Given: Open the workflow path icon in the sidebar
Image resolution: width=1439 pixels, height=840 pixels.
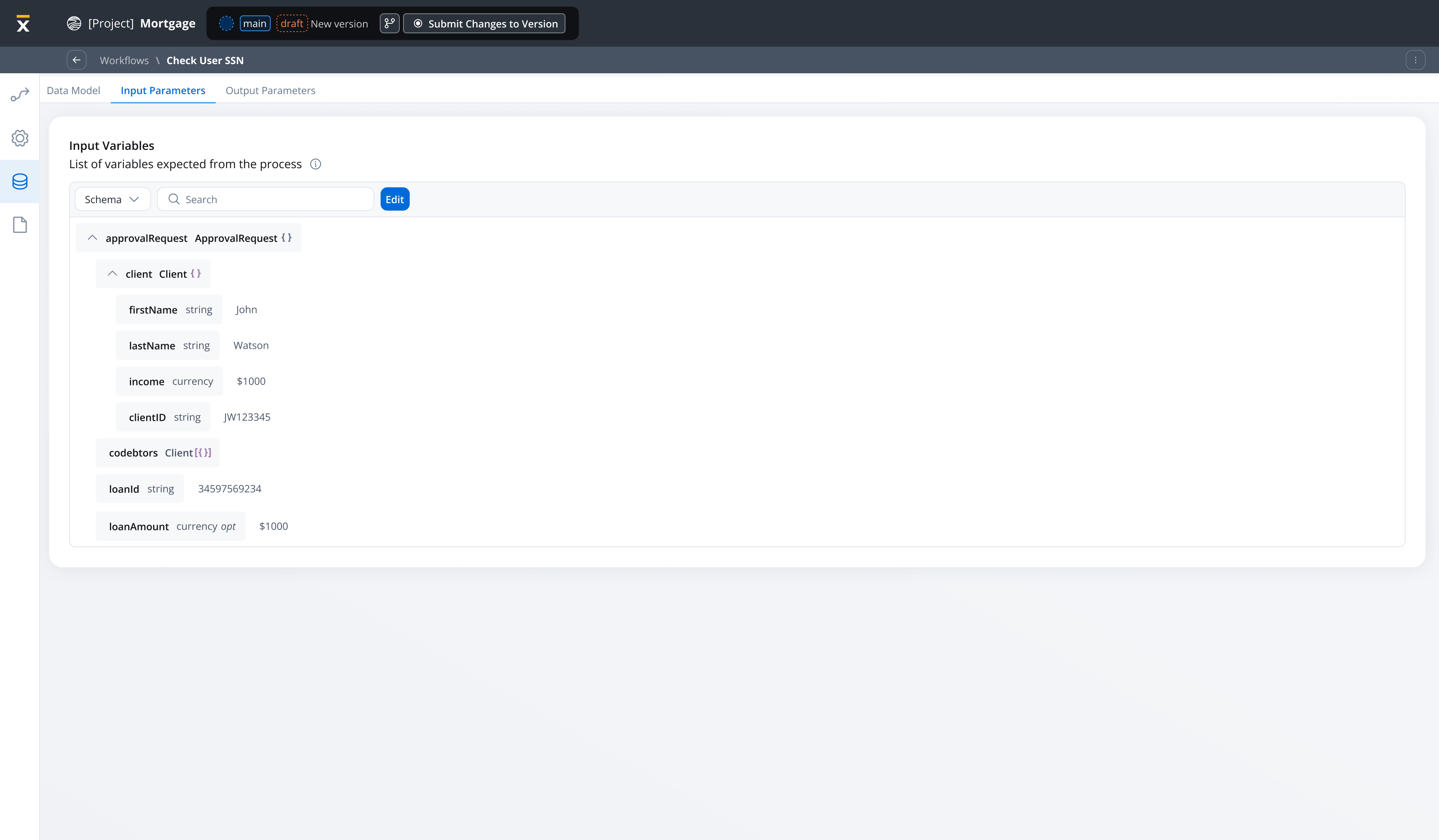Looking at the screenshot, I should click(20, 95).
